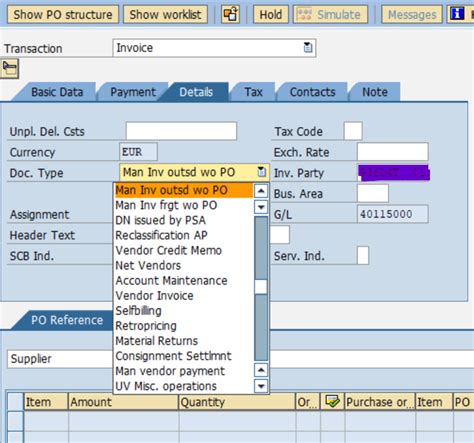Screen dimensions: 474x443
Task: Choose Man Inv outsd wo PO option
Action: click(x=183, y=190)
